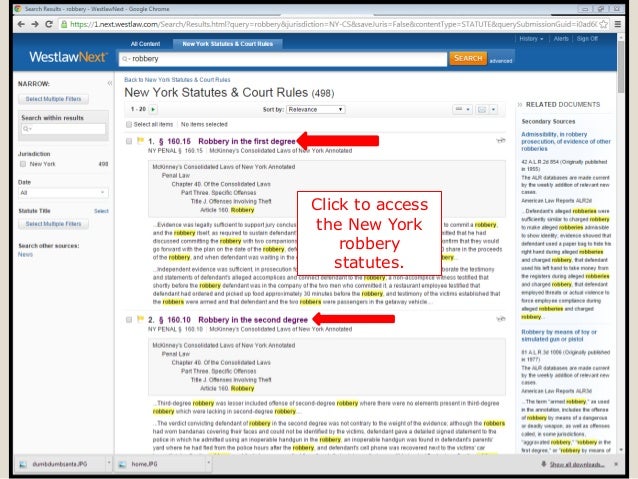Go to the next results page arrow

coord(153,109)
